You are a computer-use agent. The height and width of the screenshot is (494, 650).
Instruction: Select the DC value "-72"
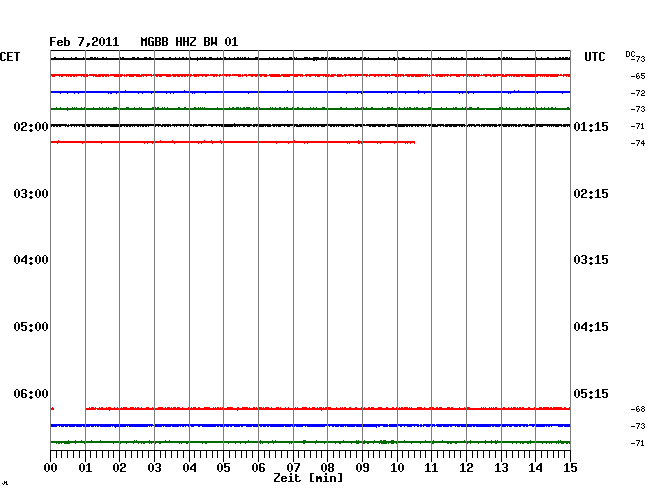pyautogui.click(x=638, y=93)
